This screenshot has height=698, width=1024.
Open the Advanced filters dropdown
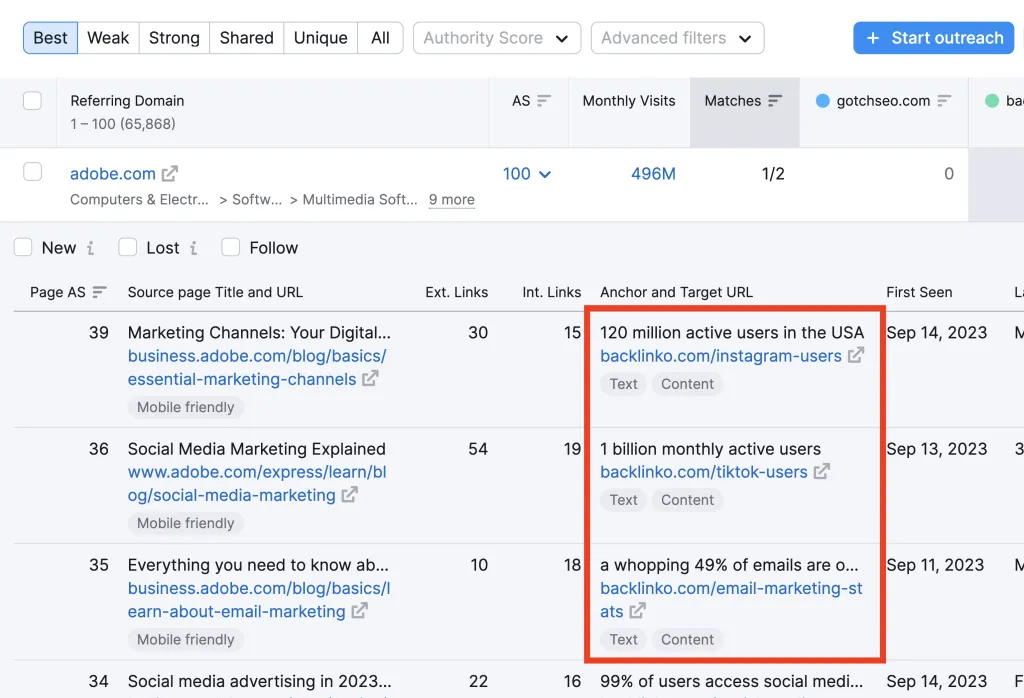pos(677,38)
